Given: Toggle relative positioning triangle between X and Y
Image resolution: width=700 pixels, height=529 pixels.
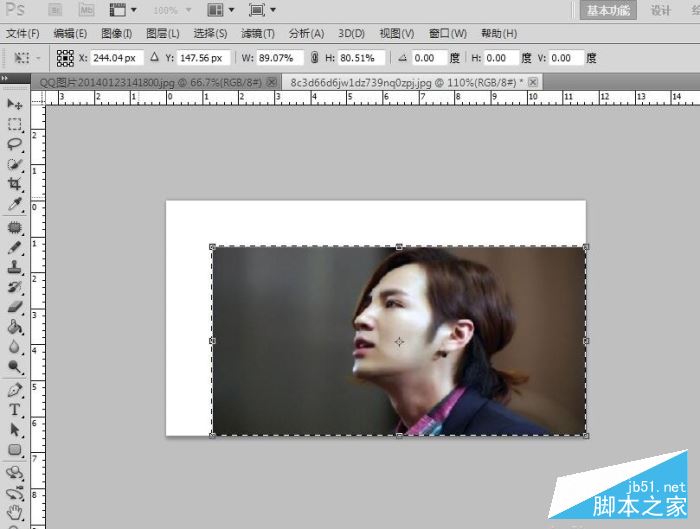Looking at the screenshot, I should tap(154, 57).
